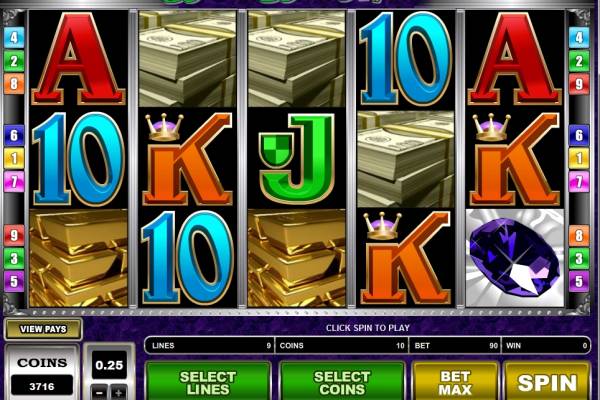Toggle payline 5 marker on the right side

579,281
